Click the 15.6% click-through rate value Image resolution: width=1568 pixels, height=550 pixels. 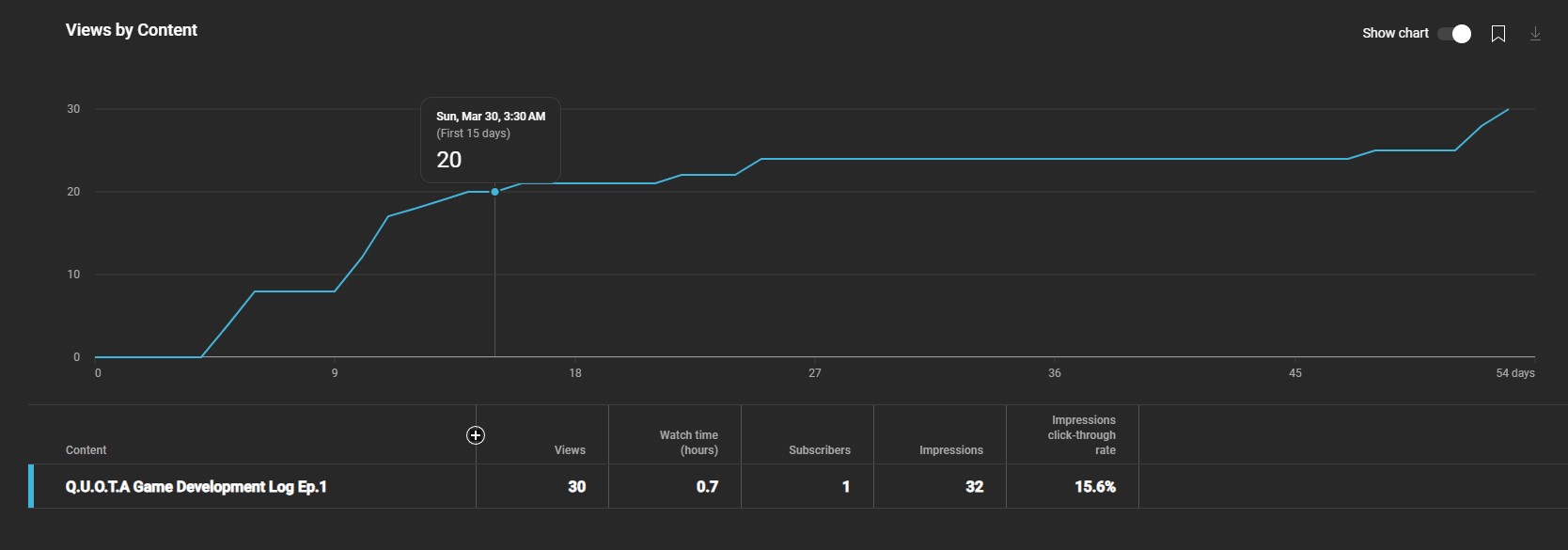[x=1095, y=487]
